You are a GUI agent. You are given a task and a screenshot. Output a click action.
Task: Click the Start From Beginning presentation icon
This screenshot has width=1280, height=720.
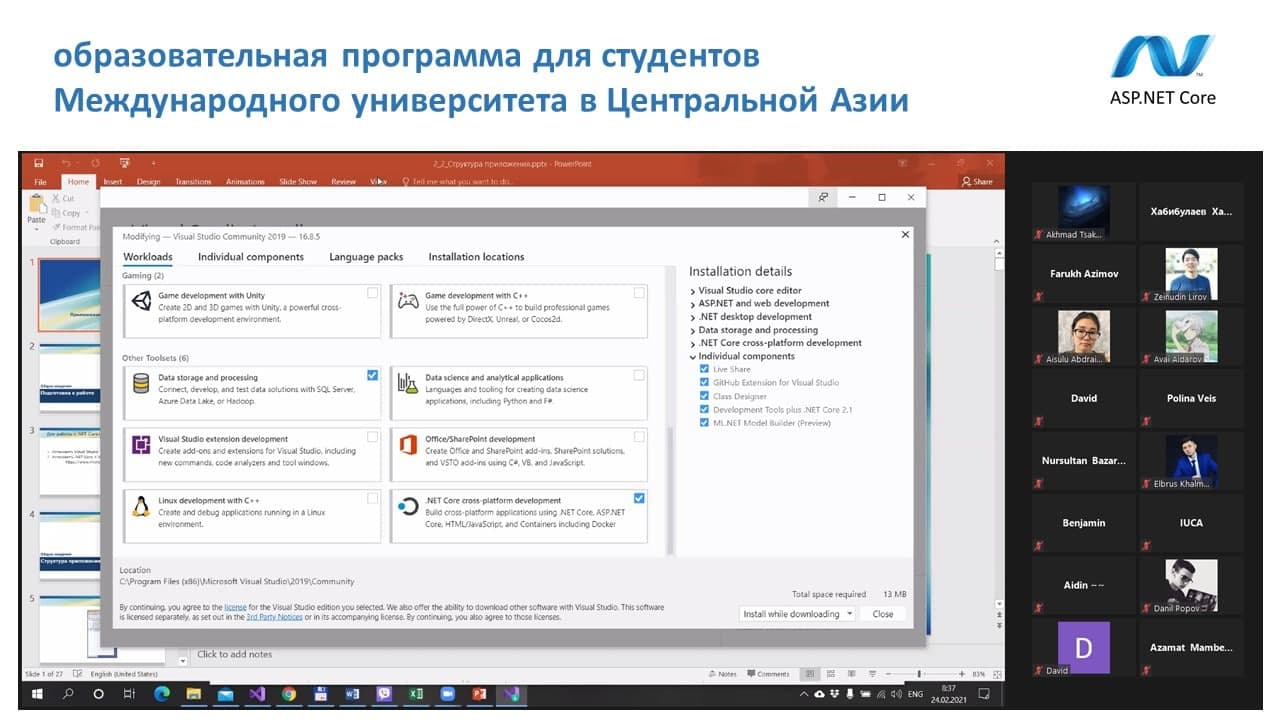coord(125,163)
